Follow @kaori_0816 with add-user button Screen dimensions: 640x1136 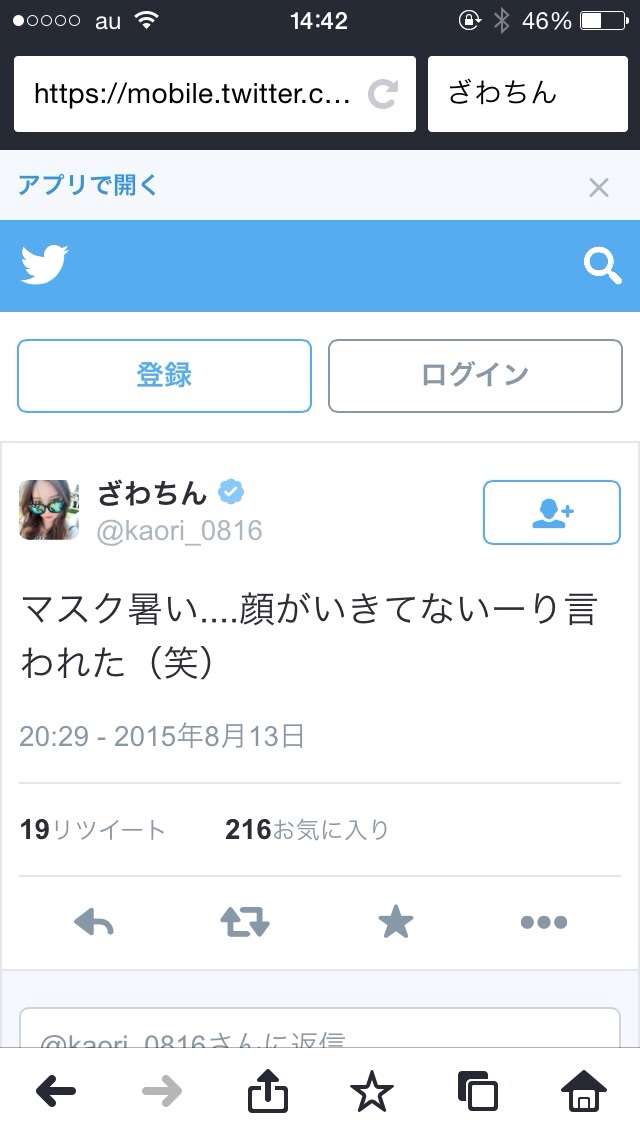(552, 512)
